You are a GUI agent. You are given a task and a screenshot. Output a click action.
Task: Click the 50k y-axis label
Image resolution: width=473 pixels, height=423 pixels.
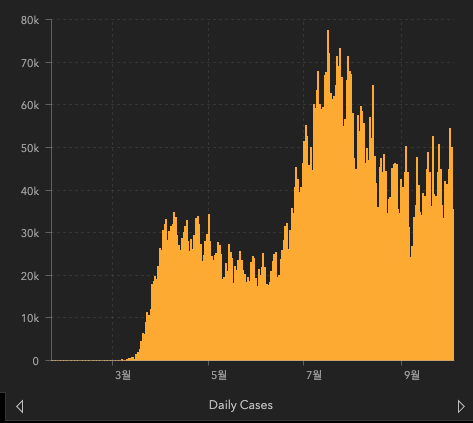[30, 148]
